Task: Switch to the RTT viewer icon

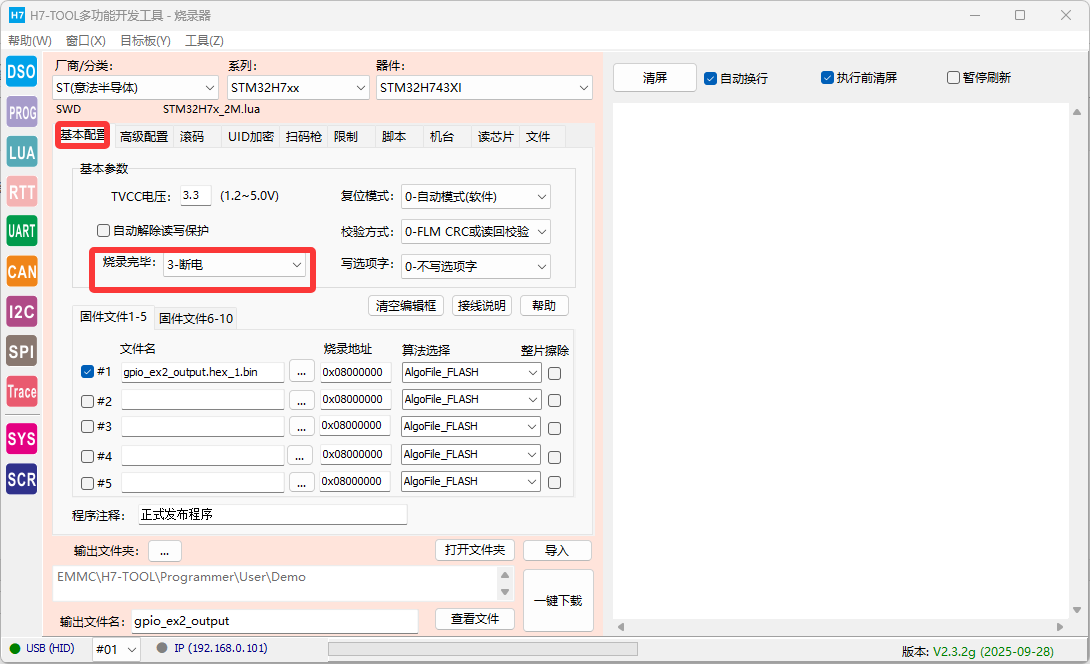Action: coord(21,192)
